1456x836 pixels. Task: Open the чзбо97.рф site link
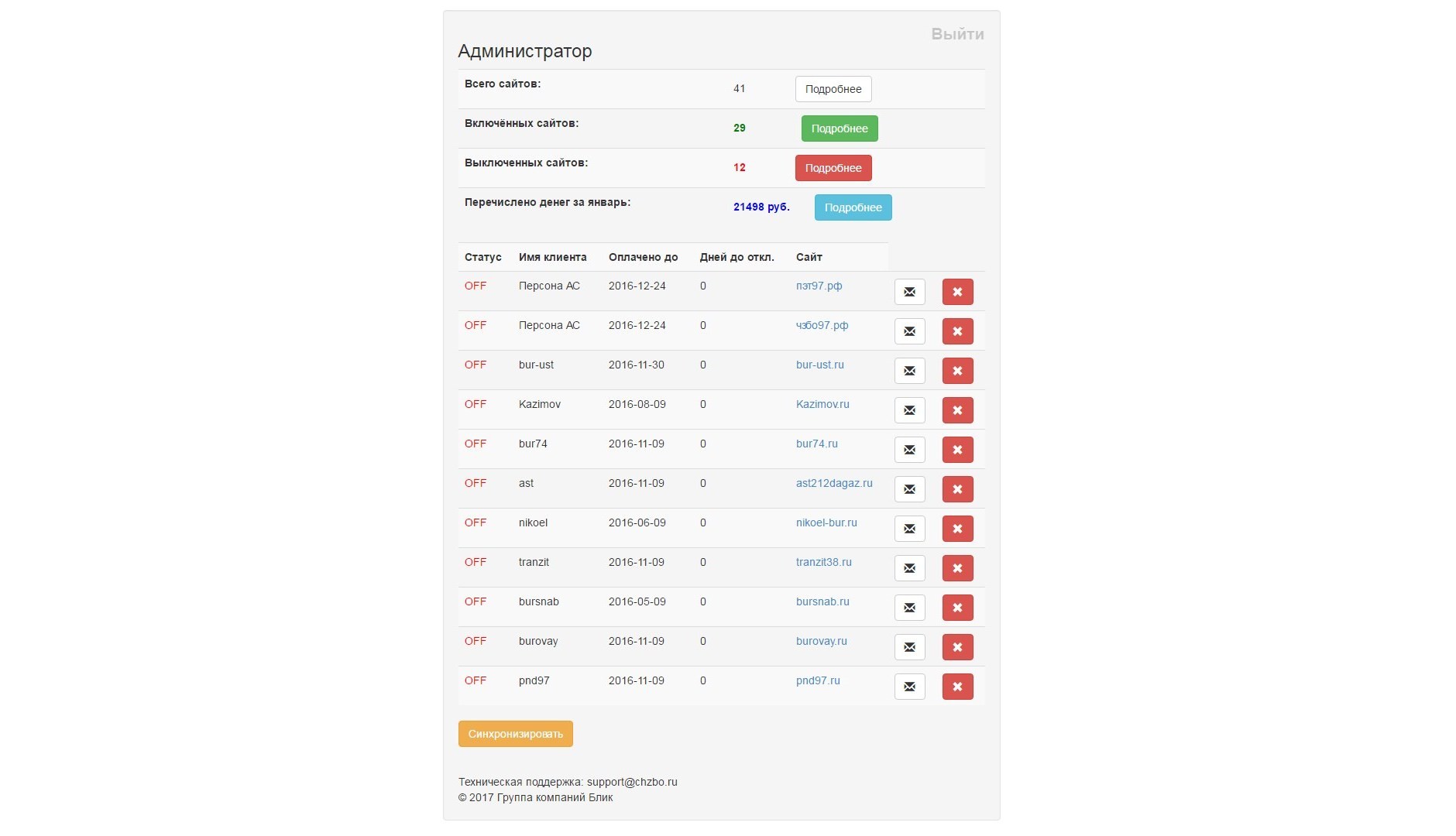(822, 325)
